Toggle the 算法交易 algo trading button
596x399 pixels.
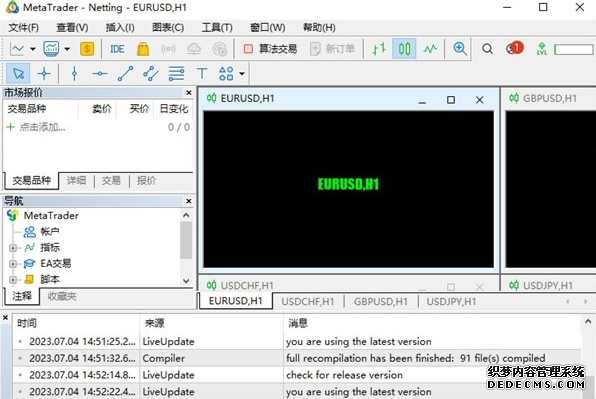(270, 49)
